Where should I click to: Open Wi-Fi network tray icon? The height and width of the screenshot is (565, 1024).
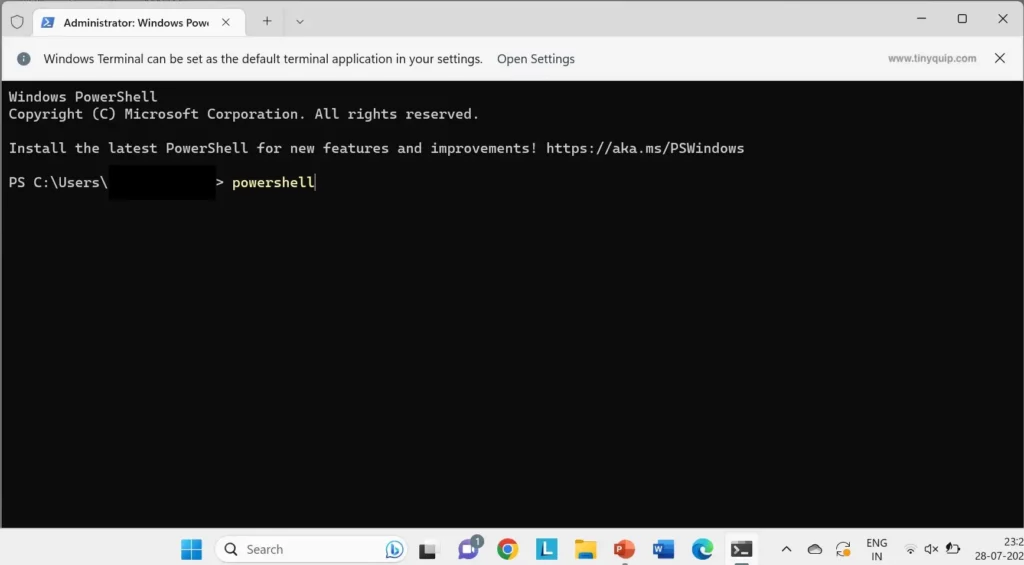click(x=910, y=549)
